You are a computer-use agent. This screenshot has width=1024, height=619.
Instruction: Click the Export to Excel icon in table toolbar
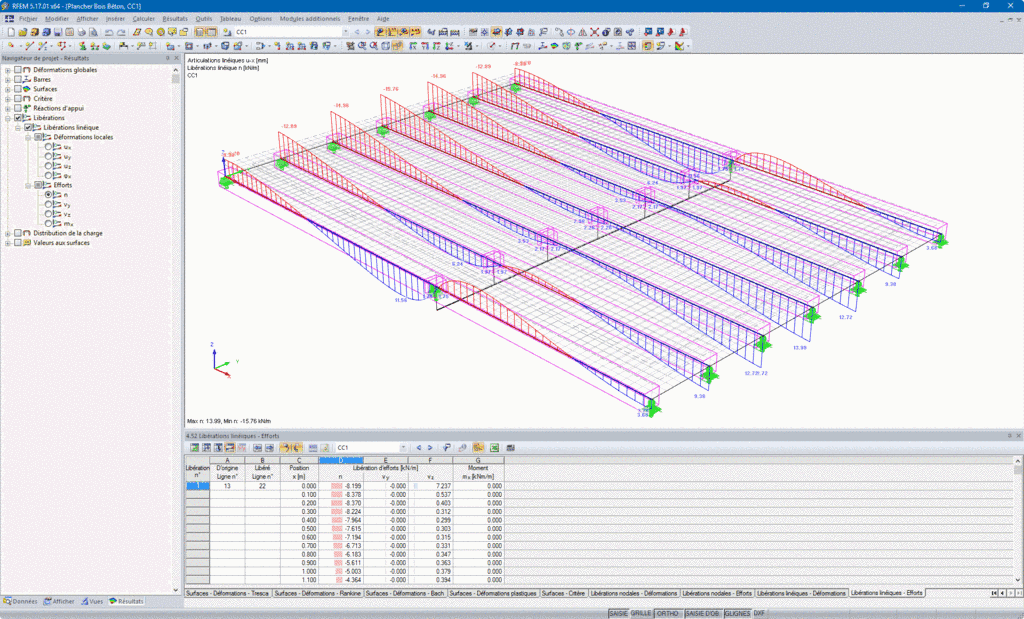(x=494, y=447)
